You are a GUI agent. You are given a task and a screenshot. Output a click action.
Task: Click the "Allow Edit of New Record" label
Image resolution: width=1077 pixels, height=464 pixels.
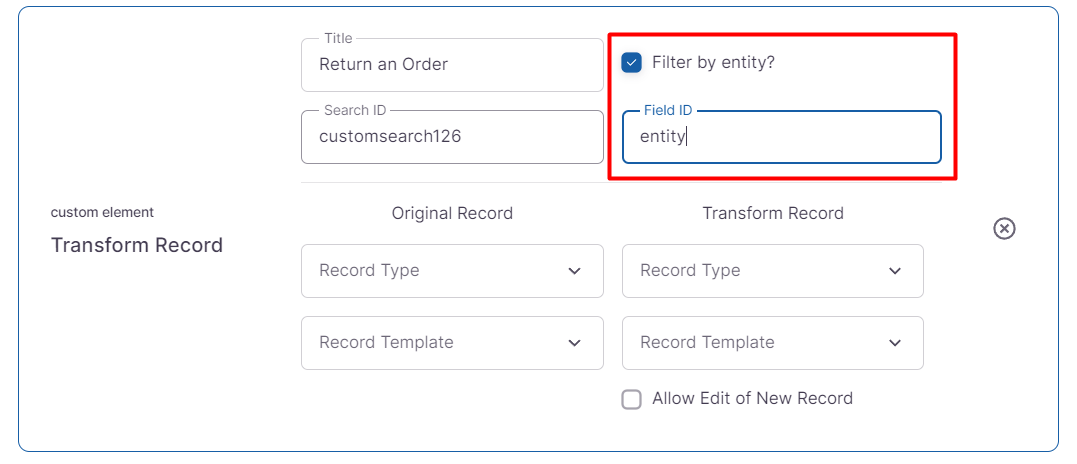[752, 399]
